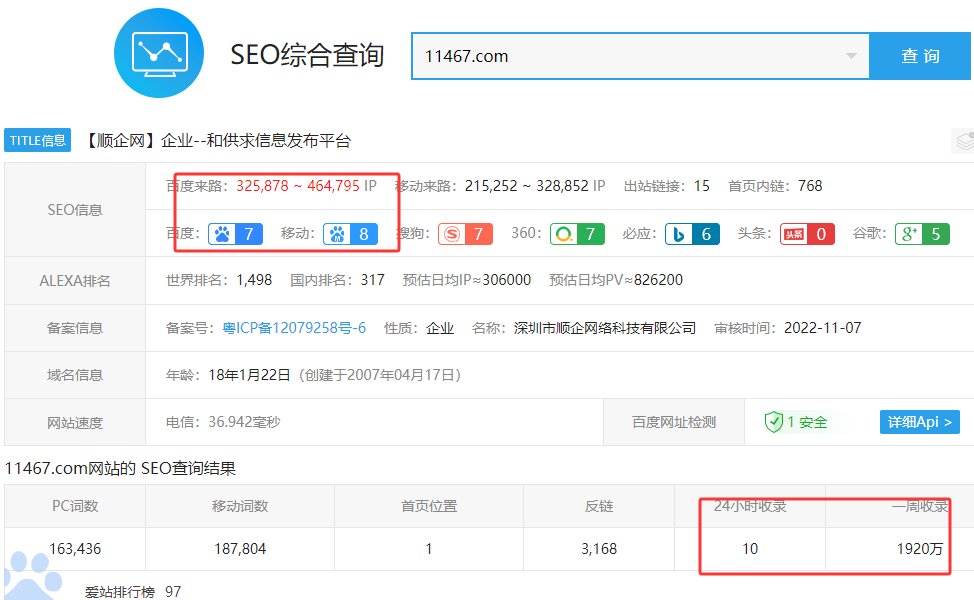Click the mobile traffic value 215,252 ~ 328,852
974x600 pixels.
(527, 186)
